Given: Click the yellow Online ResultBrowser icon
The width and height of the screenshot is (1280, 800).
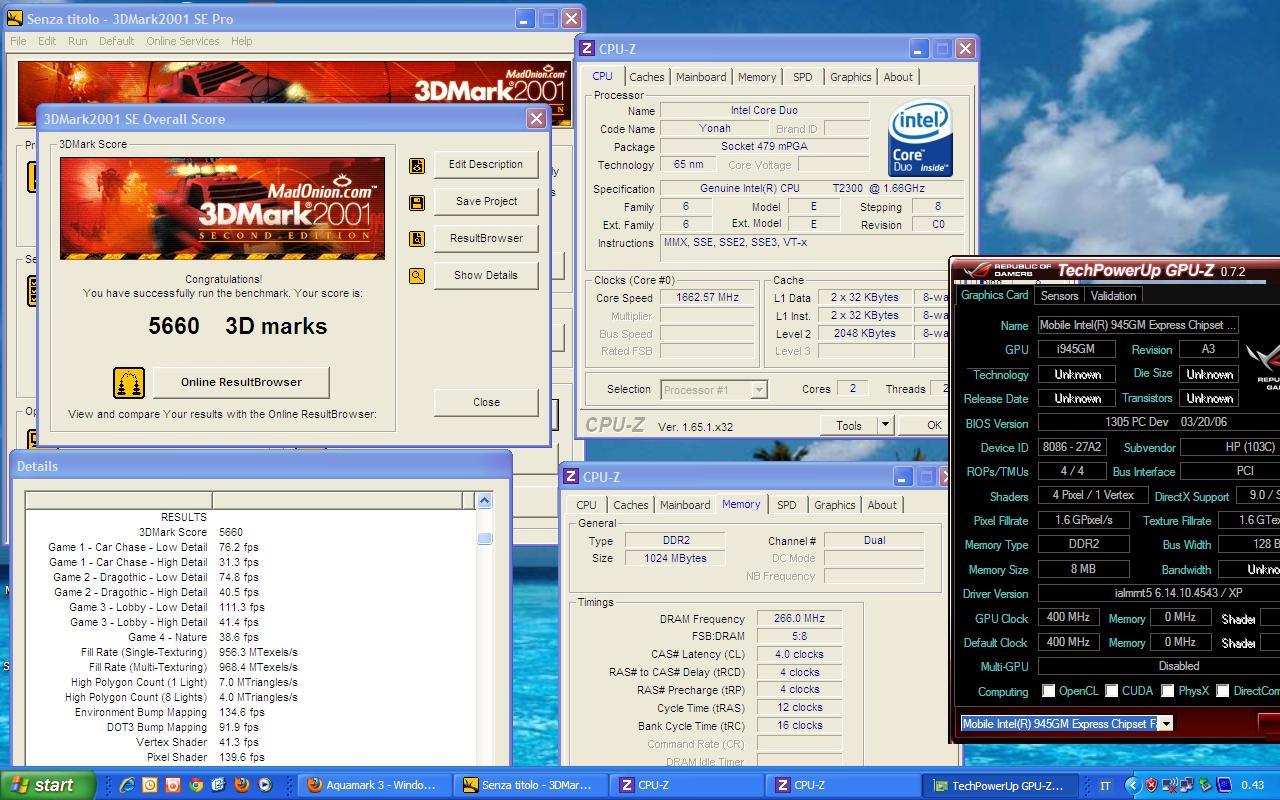Looking at the screenshot, I should click(128, 382).
